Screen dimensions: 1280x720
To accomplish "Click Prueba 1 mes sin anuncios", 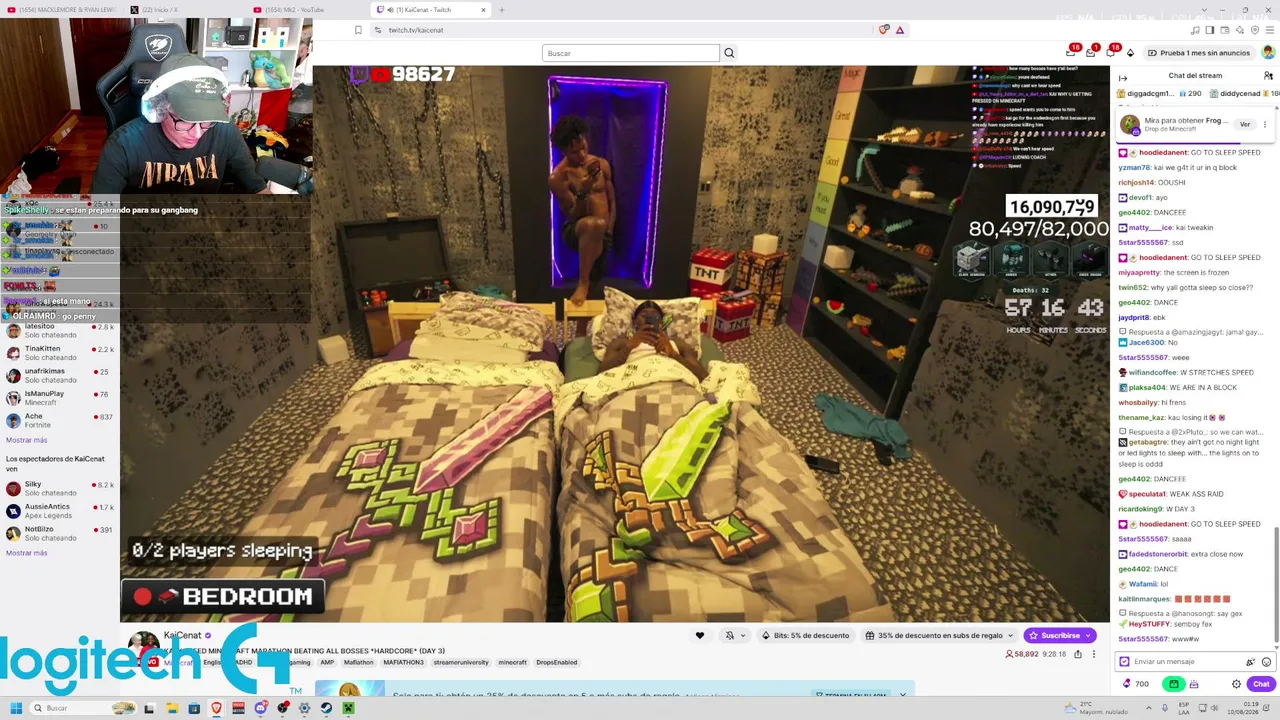I will [1198, 53].
